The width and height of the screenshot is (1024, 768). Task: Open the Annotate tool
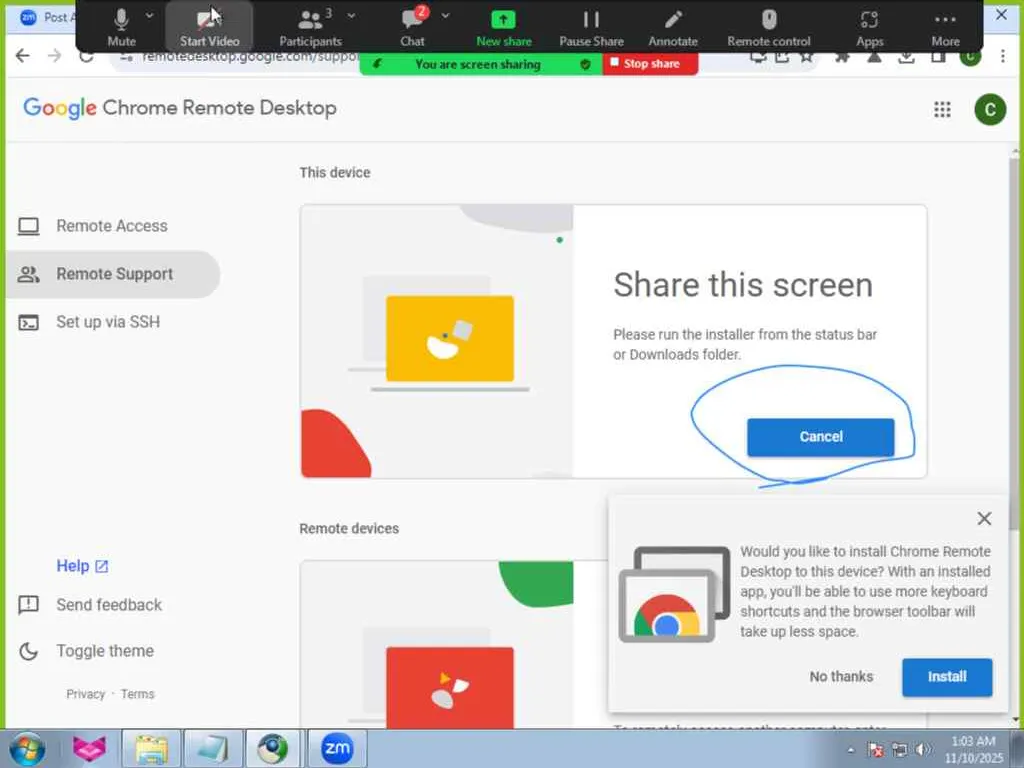coord(673,27)
